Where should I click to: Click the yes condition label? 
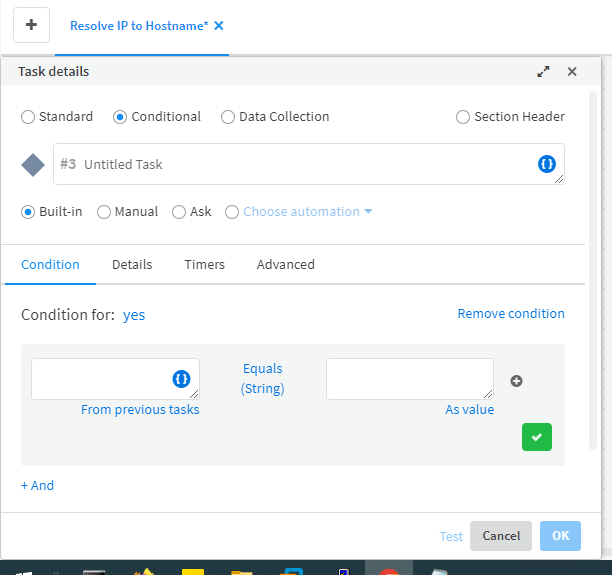134,315
